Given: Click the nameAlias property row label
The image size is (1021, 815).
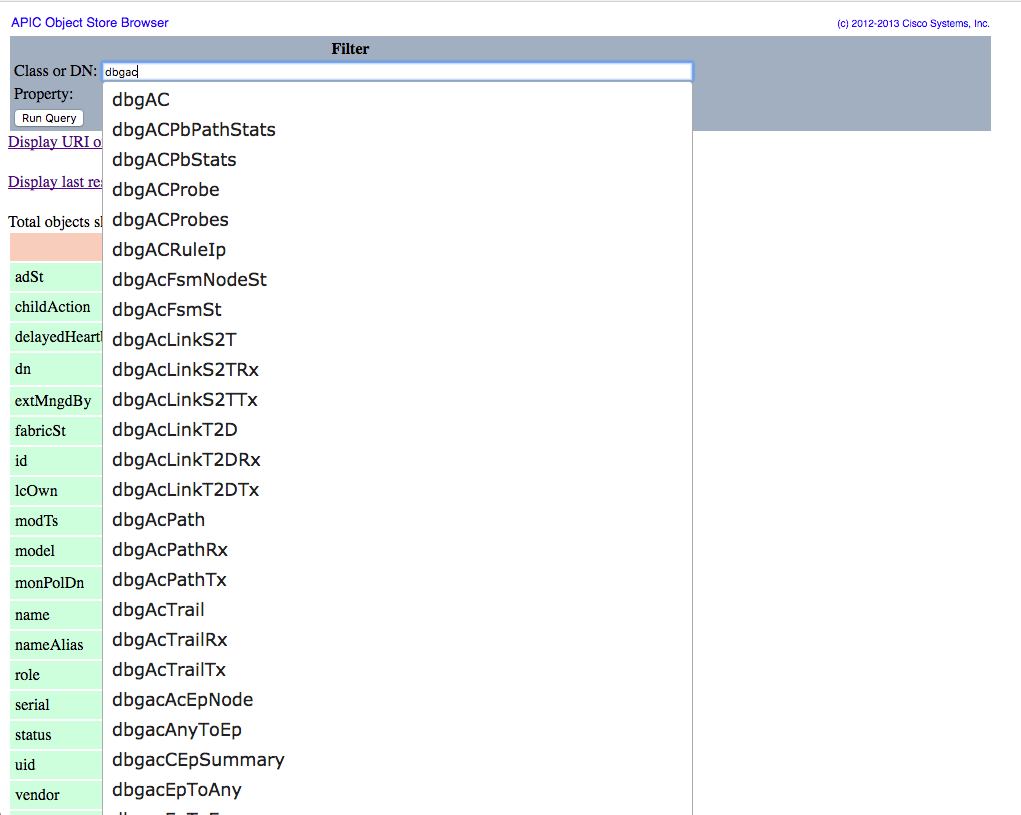Looking at the screenshot, I should point(50,645).
